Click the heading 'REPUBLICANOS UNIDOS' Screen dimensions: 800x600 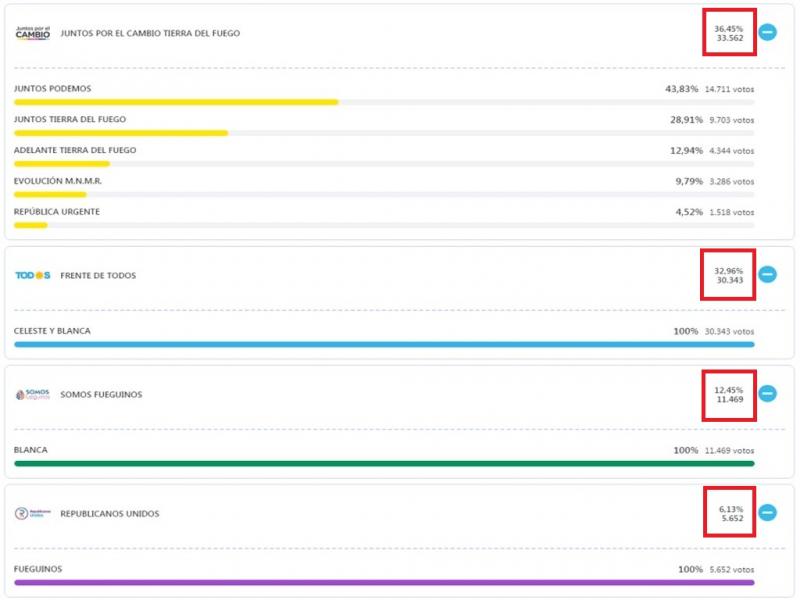coord(110,514)
